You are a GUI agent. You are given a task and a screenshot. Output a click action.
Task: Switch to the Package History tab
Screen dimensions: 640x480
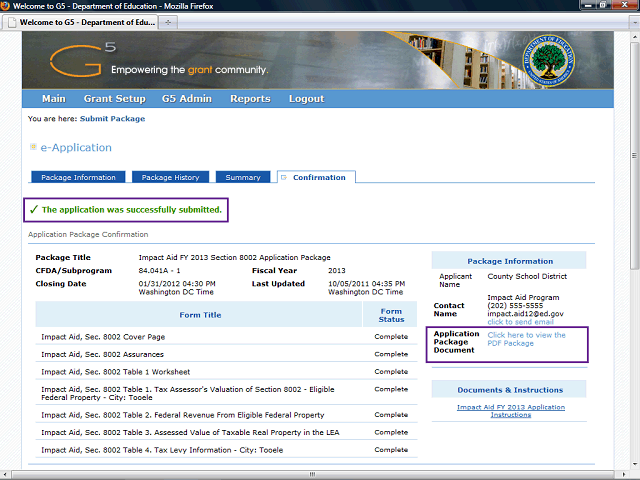[170, 177]
